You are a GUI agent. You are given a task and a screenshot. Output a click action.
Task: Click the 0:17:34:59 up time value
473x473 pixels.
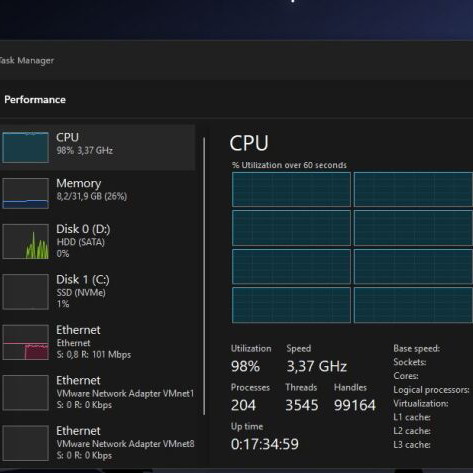pyautogui.click(x=265, y=444)
